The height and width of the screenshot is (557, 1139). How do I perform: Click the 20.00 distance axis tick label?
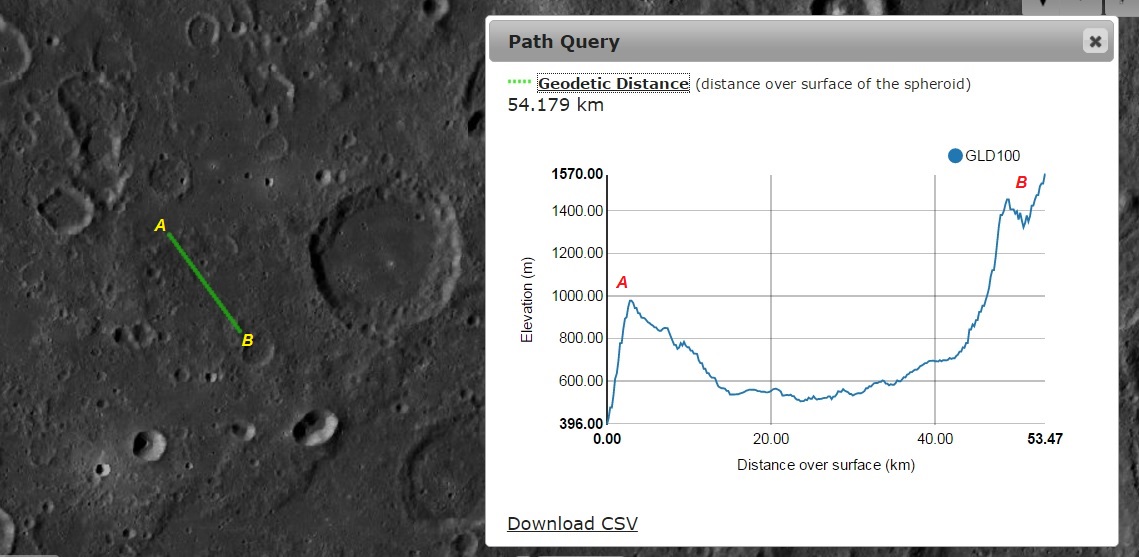point(771,440)
